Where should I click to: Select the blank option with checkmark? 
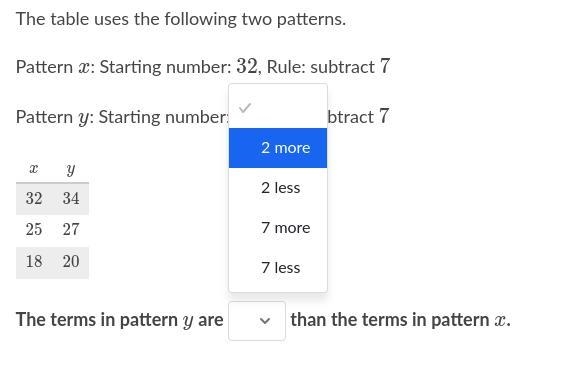click(278, 108)
